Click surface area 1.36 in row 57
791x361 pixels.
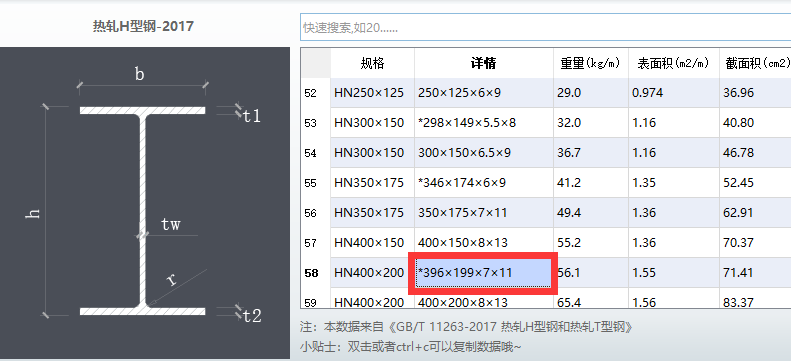pyautogui.click(x=673, y=243)
